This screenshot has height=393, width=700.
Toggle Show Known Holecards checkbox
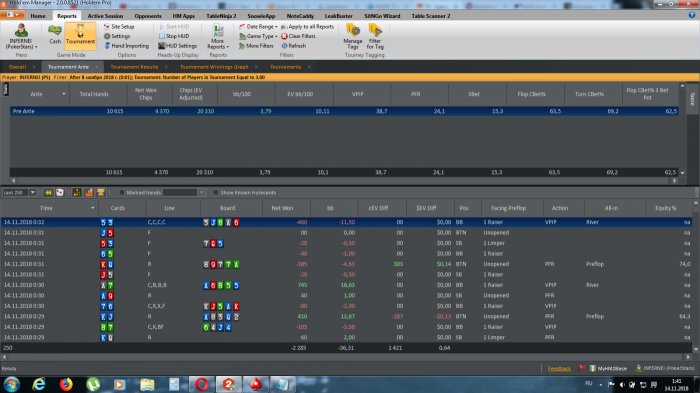[216, 192]
